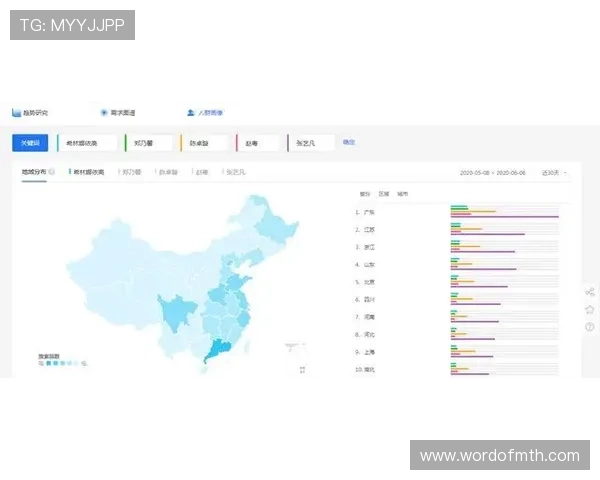
Task: Toggle the 陈卓璇 series in legend
Action: [168, 172]
